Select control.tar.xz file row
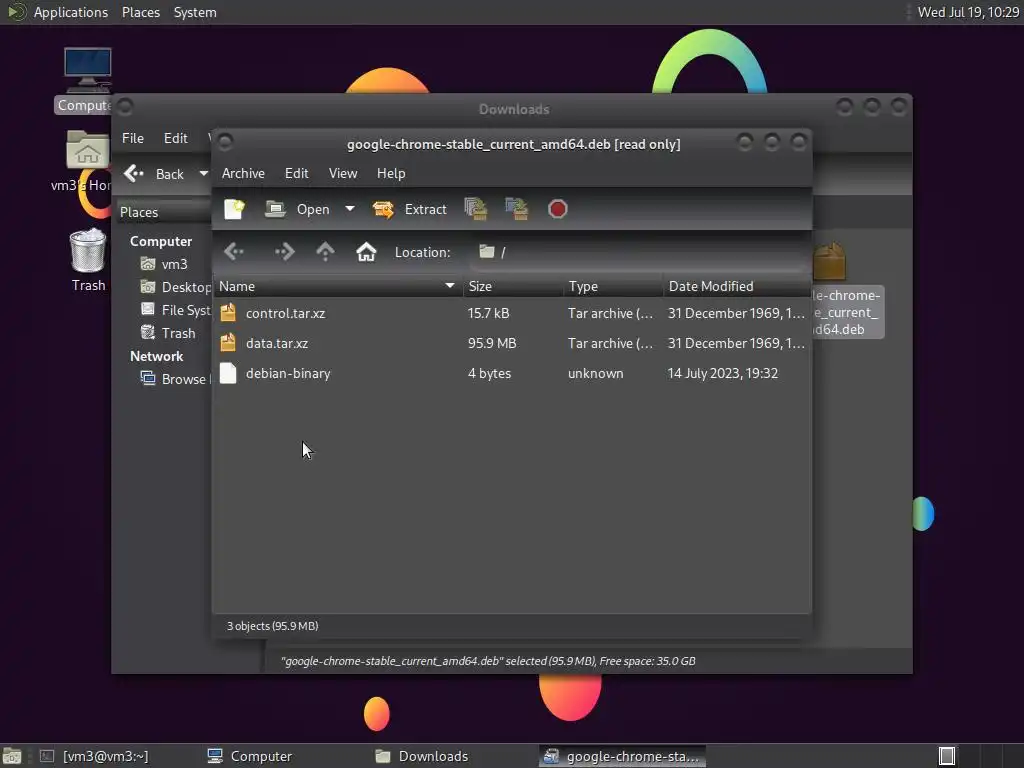Viewport: 1024px width, 768px height. click(512, 313)
